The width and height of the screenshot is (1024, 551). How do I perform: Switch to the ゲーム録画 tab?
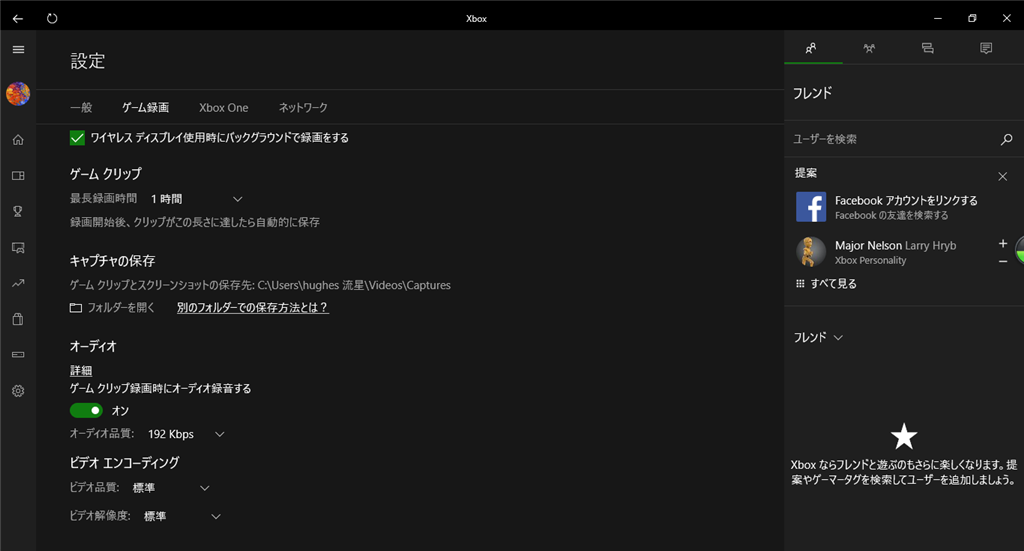click(x=145, y=108)
